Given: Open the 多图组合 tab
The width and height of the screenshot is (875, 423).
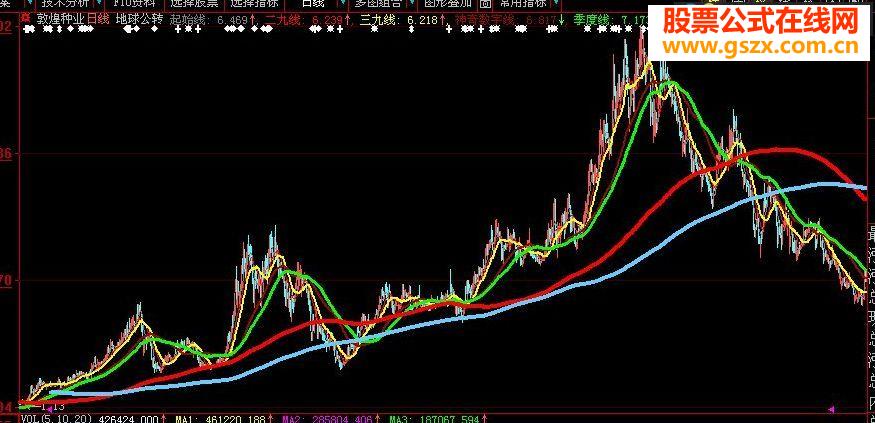Looking at the screenshot, I should 378,3.
